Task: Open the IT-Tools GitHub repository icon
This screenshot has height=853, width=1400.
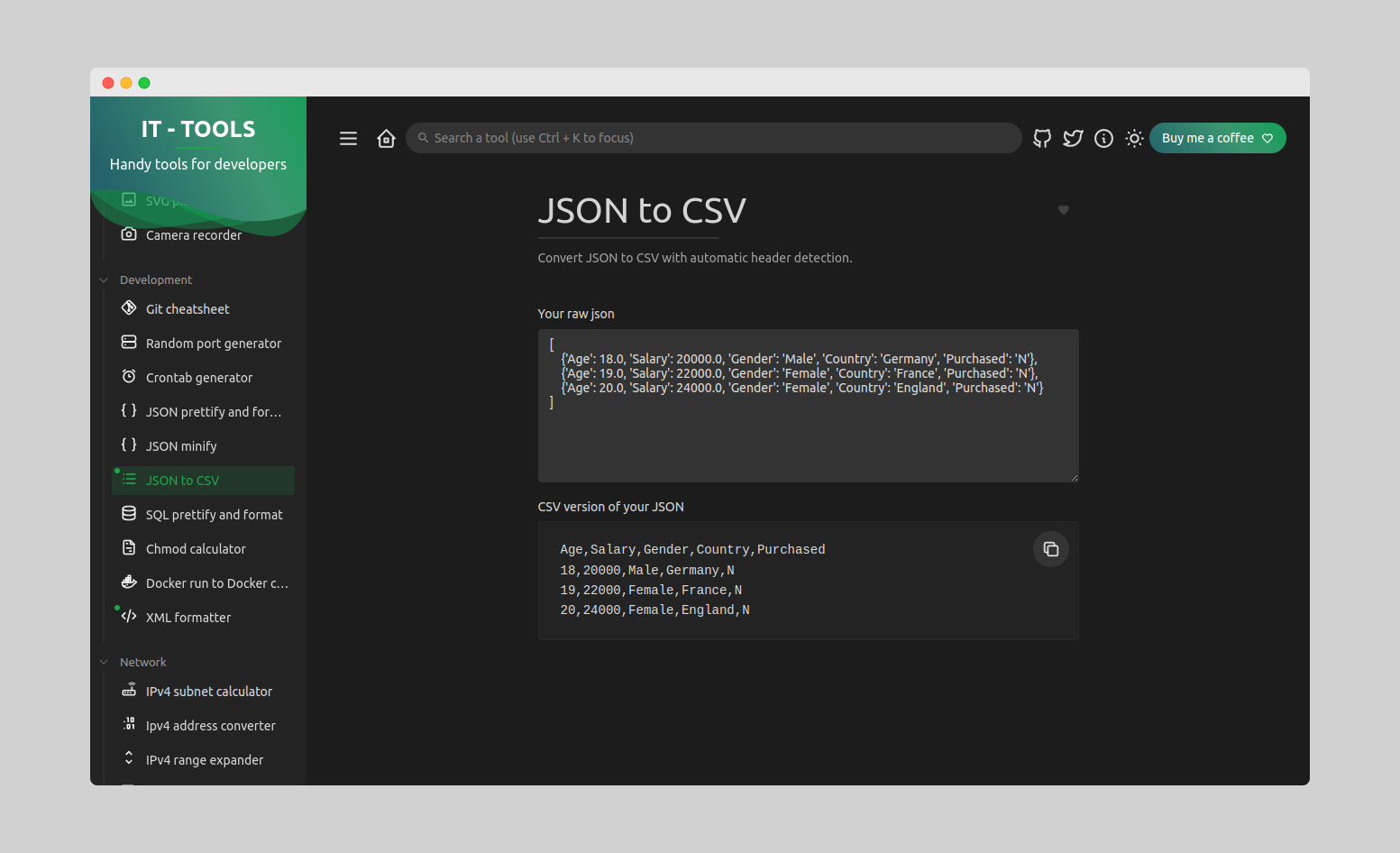Action: (1042, 138)
